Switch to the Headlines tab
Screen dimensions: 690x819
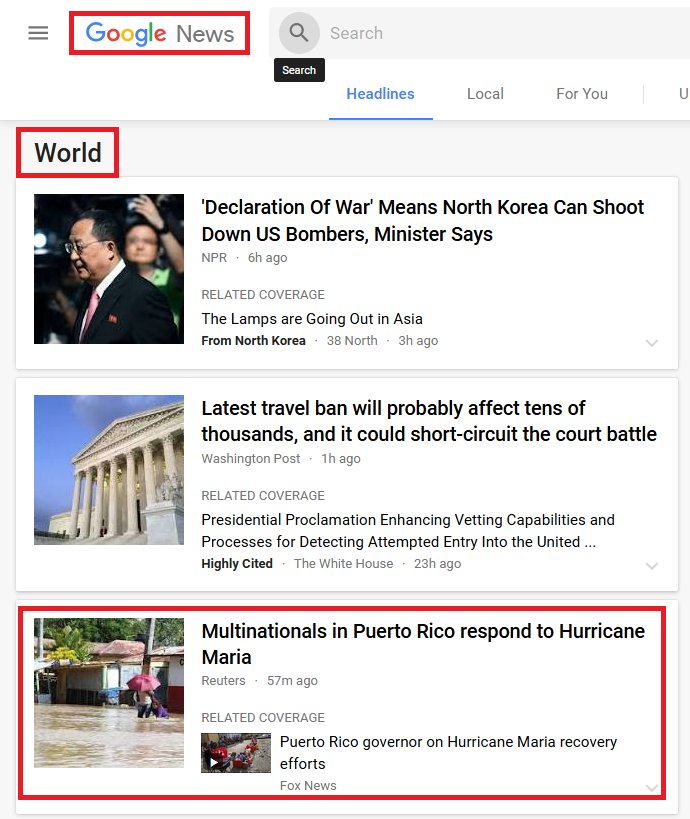point(380,93)
